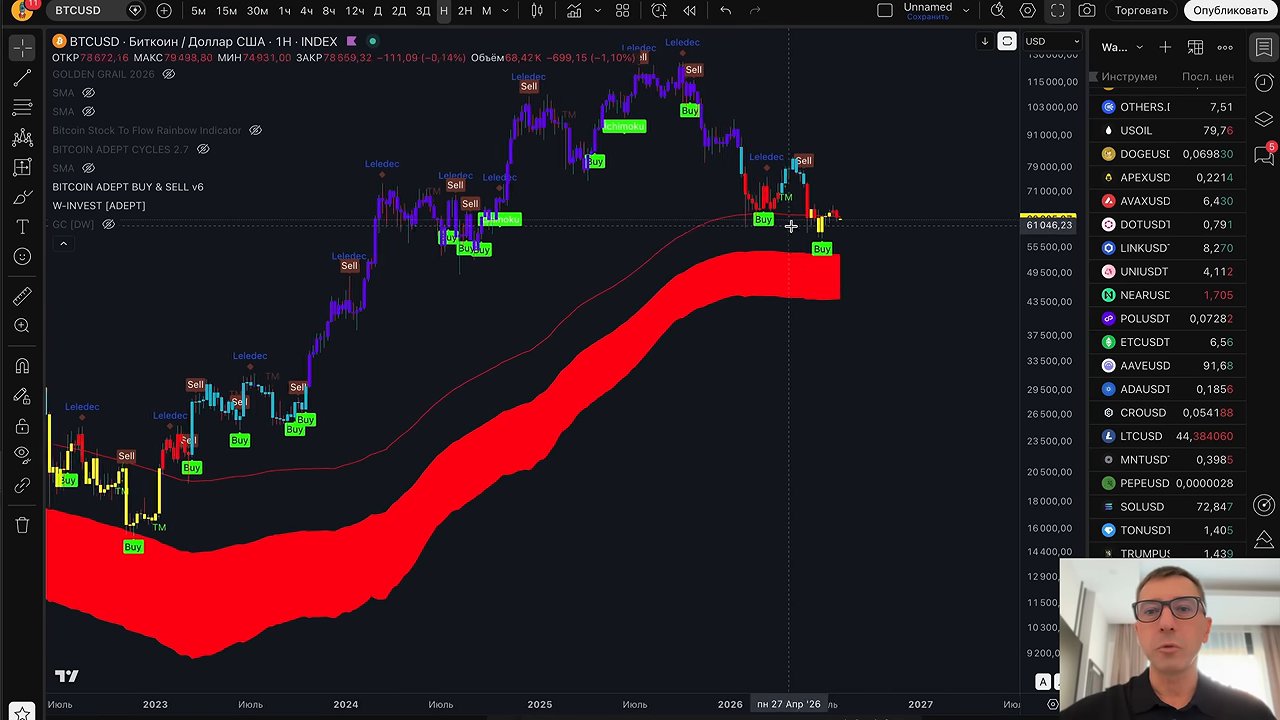Switch to the 4ч timeframe

tap(307, 11)
